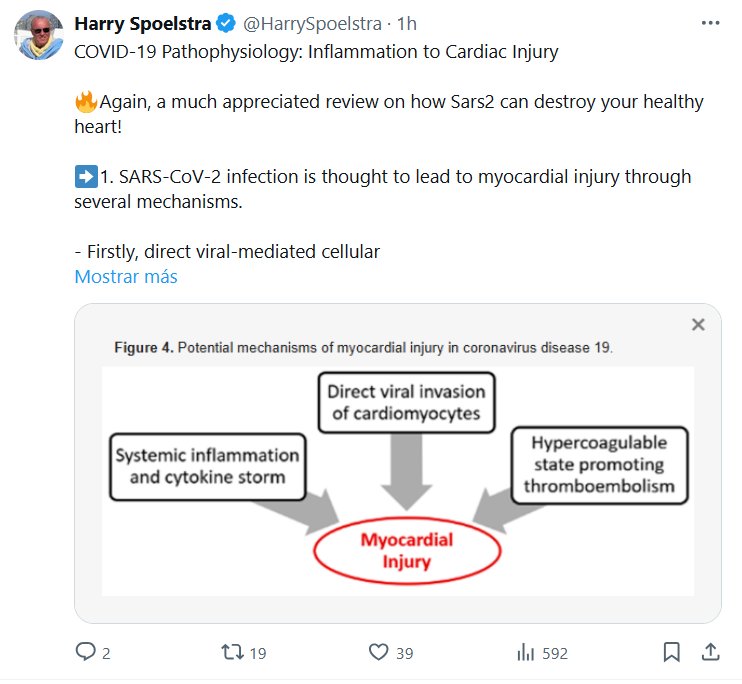Image resolution: width=742 pixels, height=684 pixels.
Task: Click the Systemic inflammation and cytokine storm box
Action: (208, 465)
